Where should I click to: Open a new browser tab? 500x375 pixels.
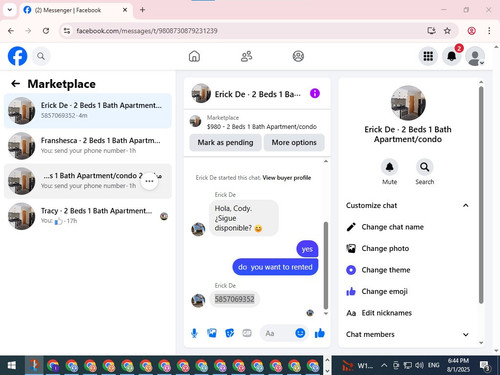(x=142, y=10)
